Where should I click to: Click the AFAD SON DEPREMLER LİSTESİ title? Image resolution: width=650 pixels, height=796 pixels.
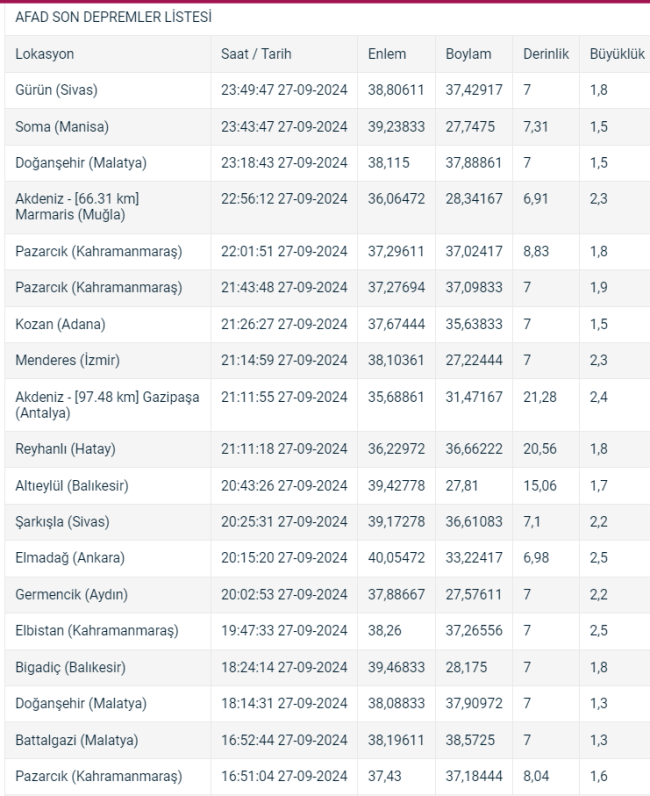[x=113, y=17]
